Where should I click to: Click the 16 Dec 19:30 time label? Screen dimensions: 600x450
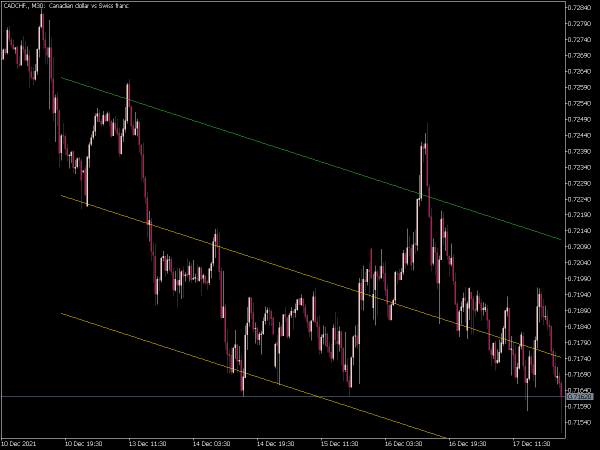(468, 441)
